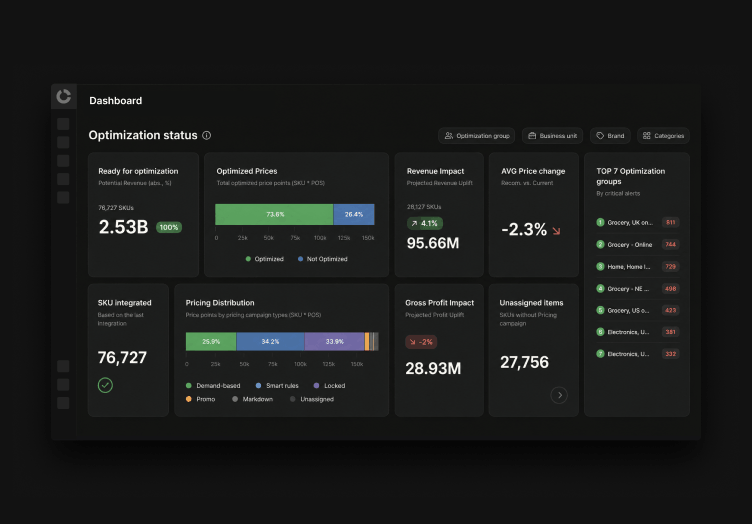This screenshot has width=752, height=524.
Task: Click the green 25.9% Demand-based segment
Action: (x=211, y=341)
